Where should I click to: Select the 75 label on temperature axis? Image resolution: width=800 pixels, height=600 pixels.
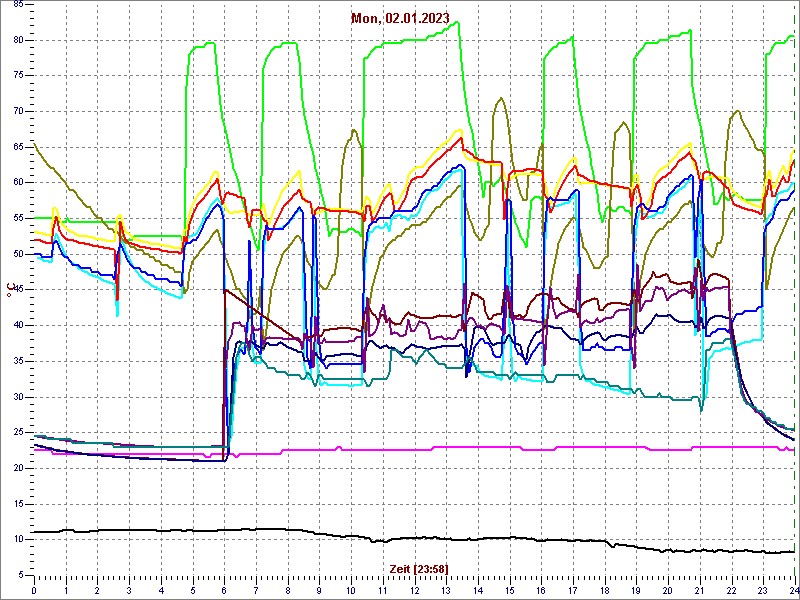point(17,76)
